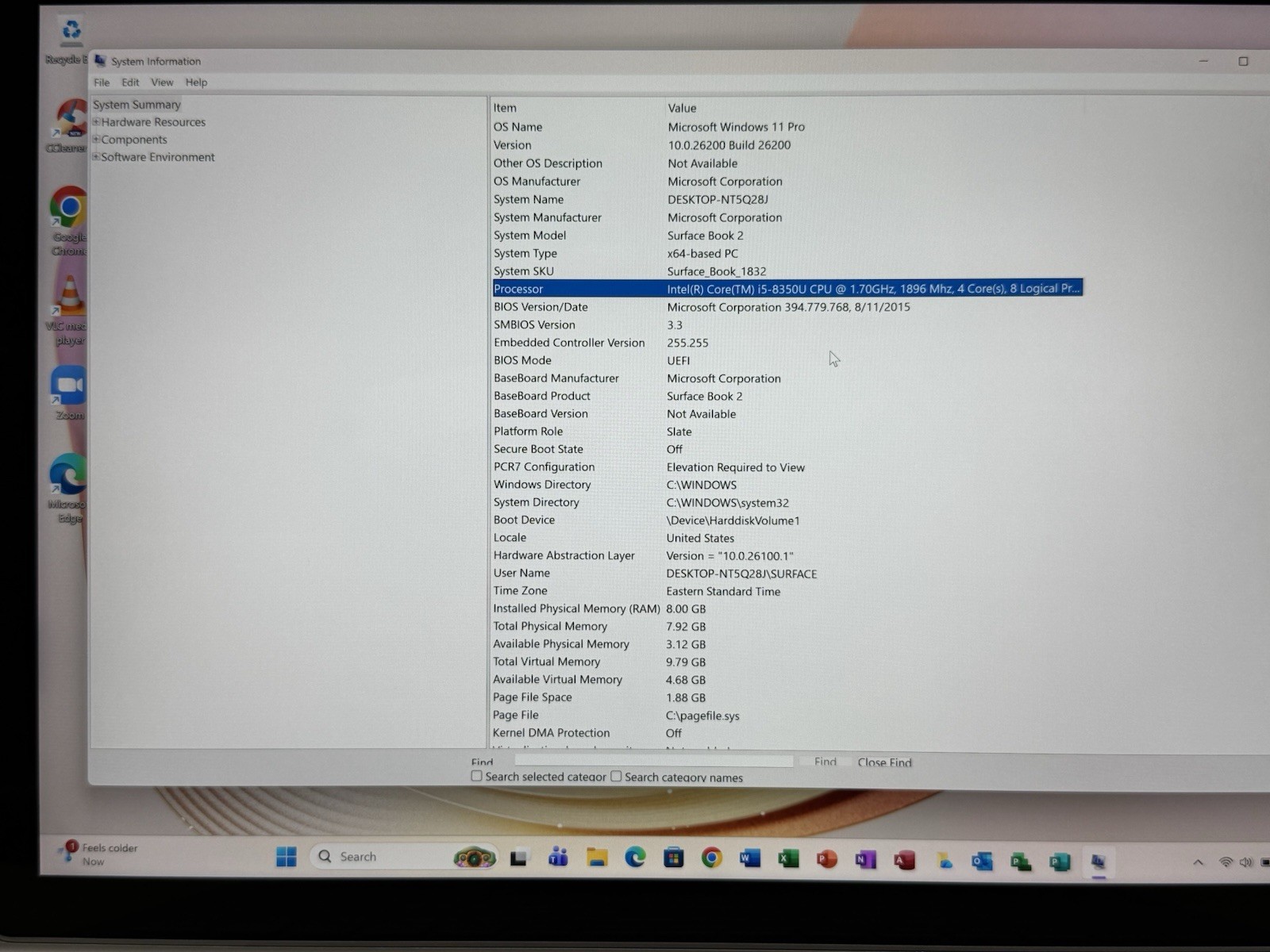Select the PCR7 Configuration row
This screenshot has width=1270, height=952.
787,467
